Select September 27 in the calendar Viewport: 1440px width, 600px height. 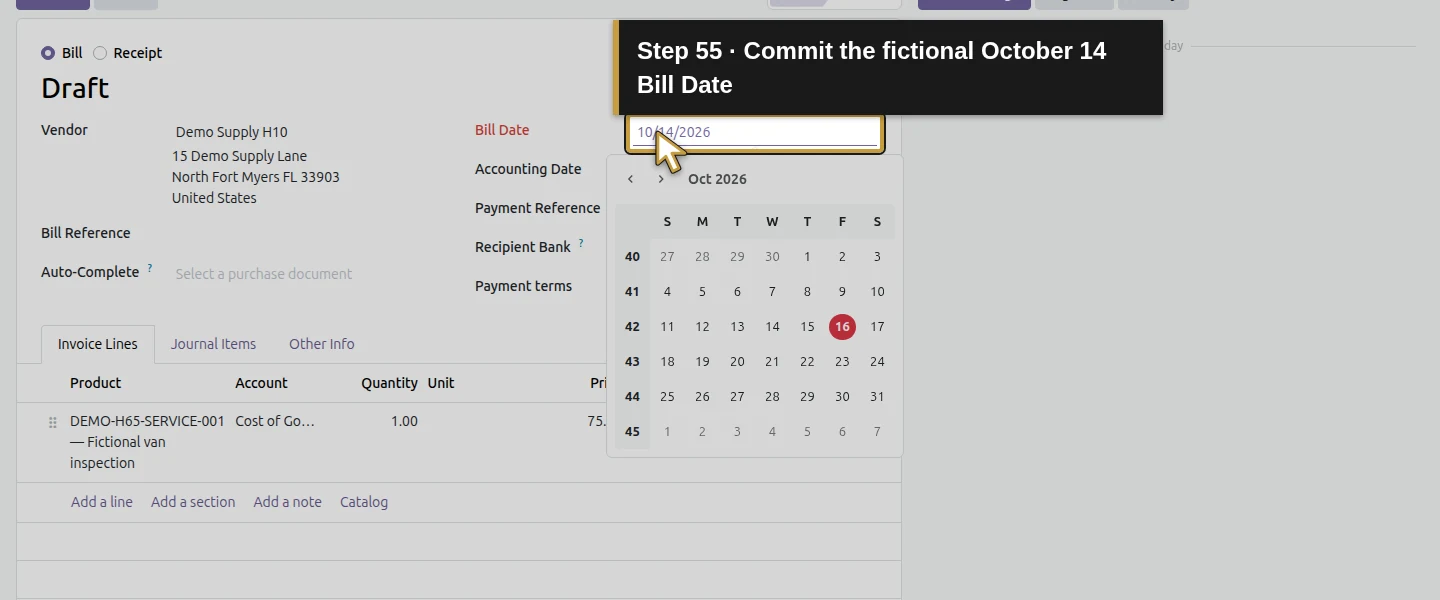click(x=667, y=257)
